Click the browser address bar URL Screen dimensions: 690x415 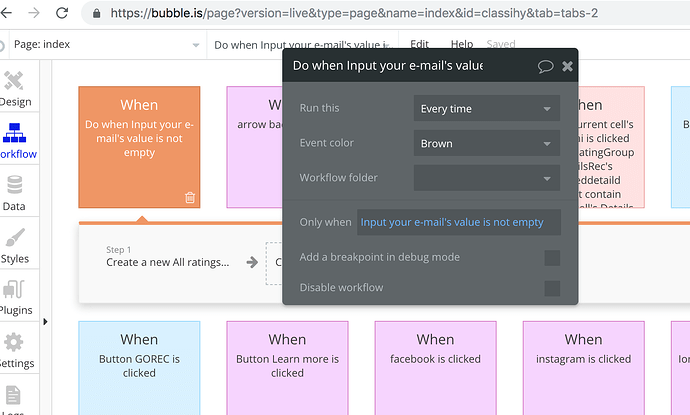[354, 13]
